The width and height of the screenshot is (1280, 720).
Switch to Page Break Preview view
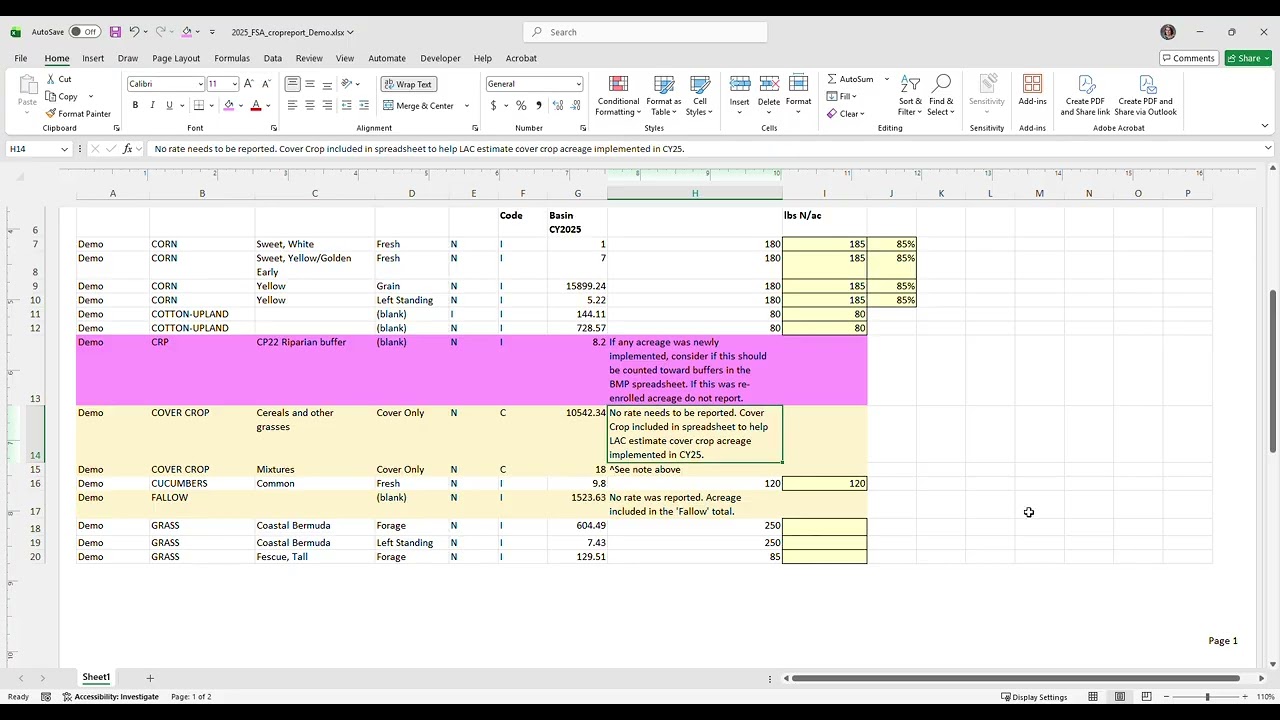(1146, 697)
